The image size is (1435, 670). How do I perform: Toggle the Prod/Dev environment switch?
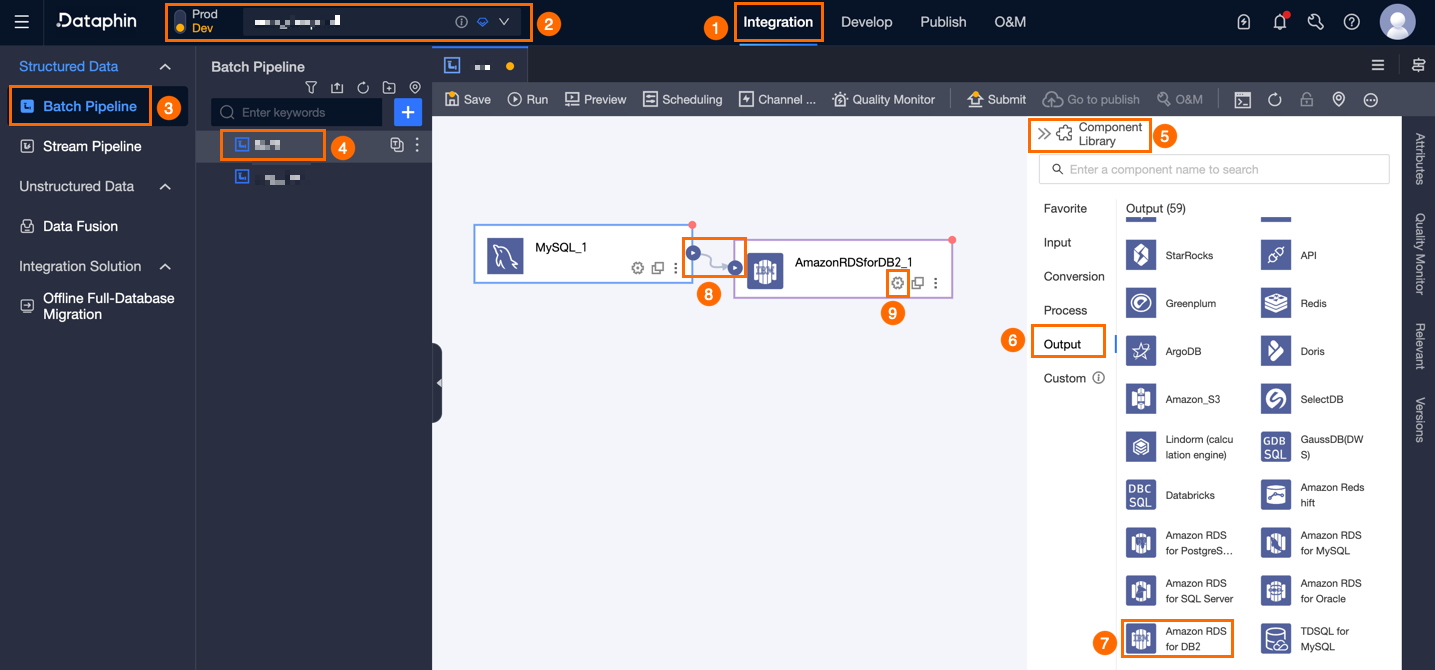coord(180,21)
